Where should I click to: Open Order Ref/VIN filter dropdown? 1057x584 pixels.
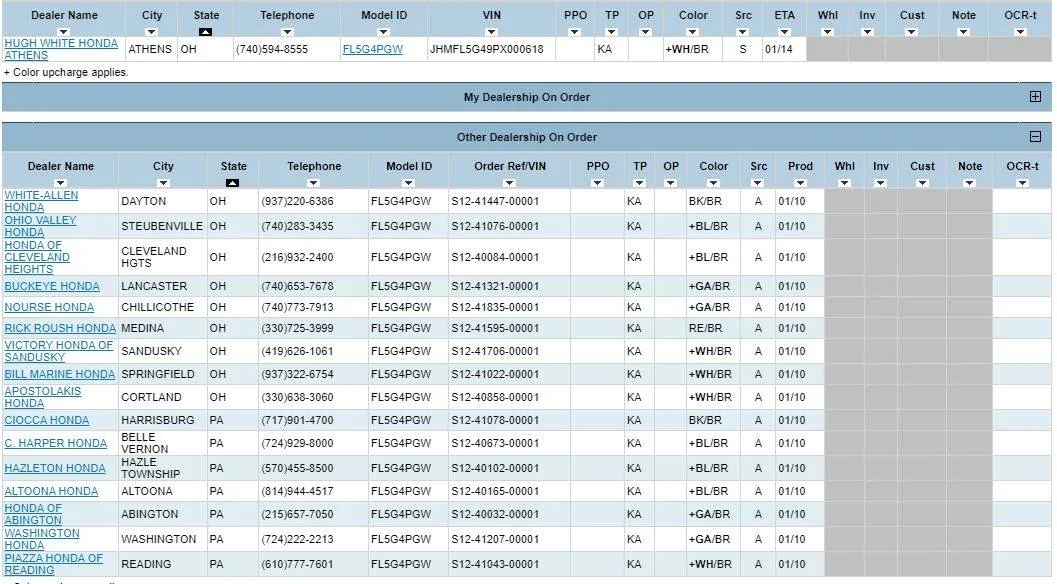509,183
